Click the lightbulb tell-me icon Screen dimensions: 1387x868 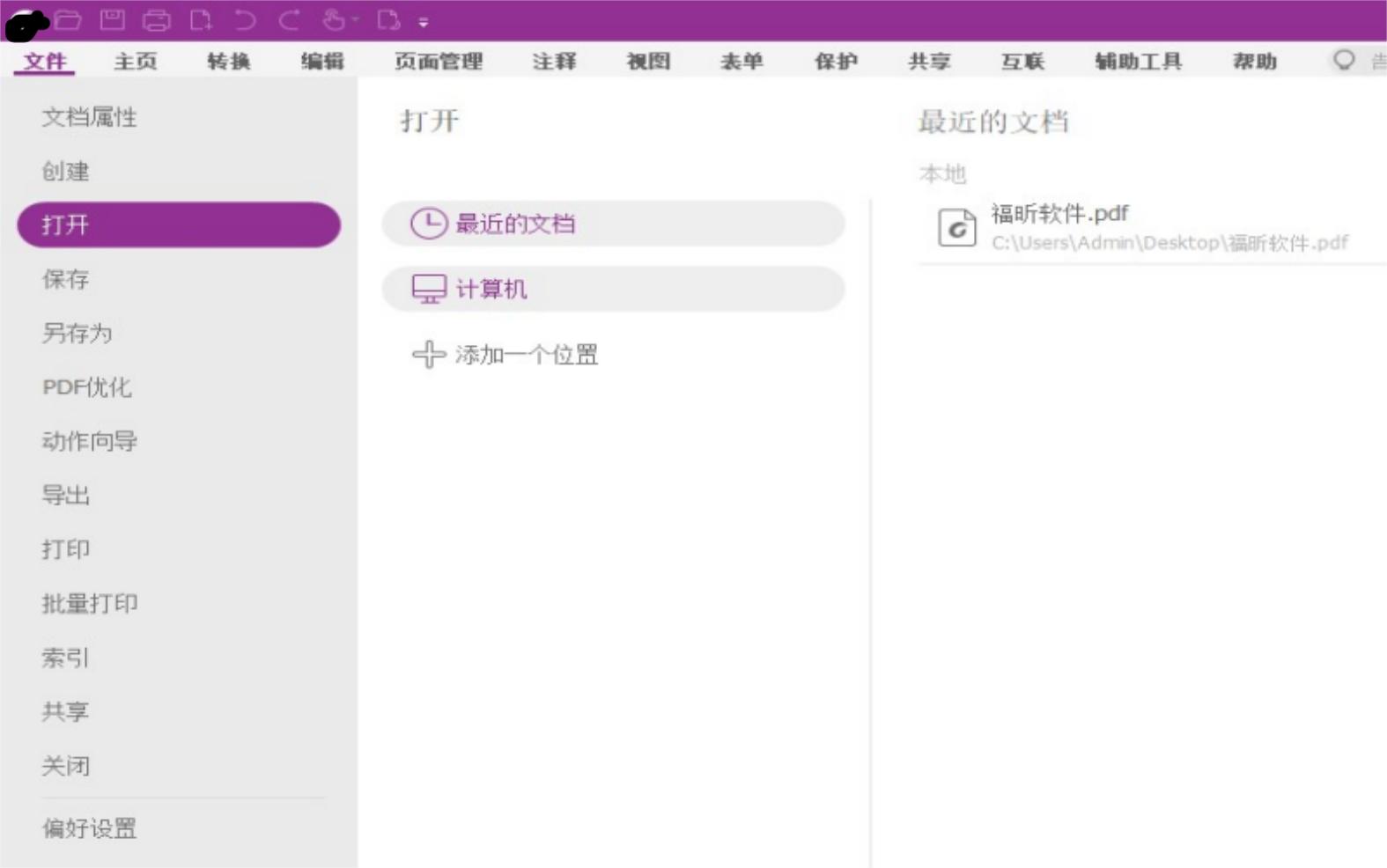[x=1344, y=60]
